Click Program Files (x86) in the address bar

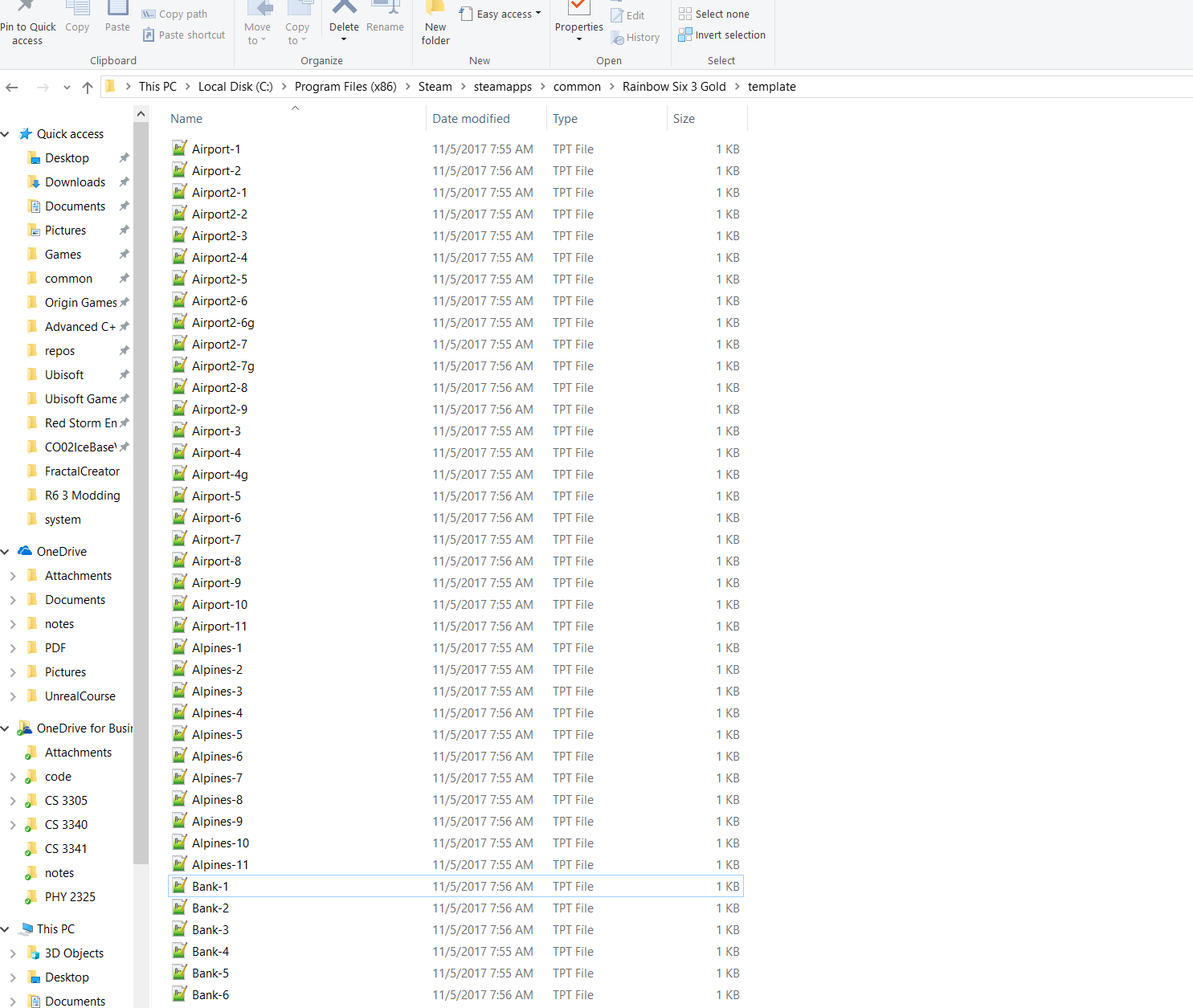click(345, 87)
